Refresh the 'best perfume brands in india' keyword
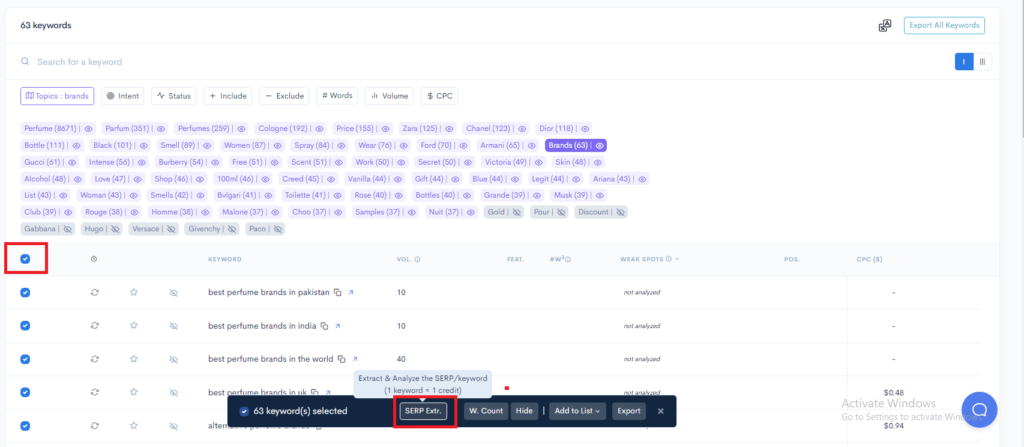The width and height of the screenshot is (1024, 447). [x=95, y=325]
